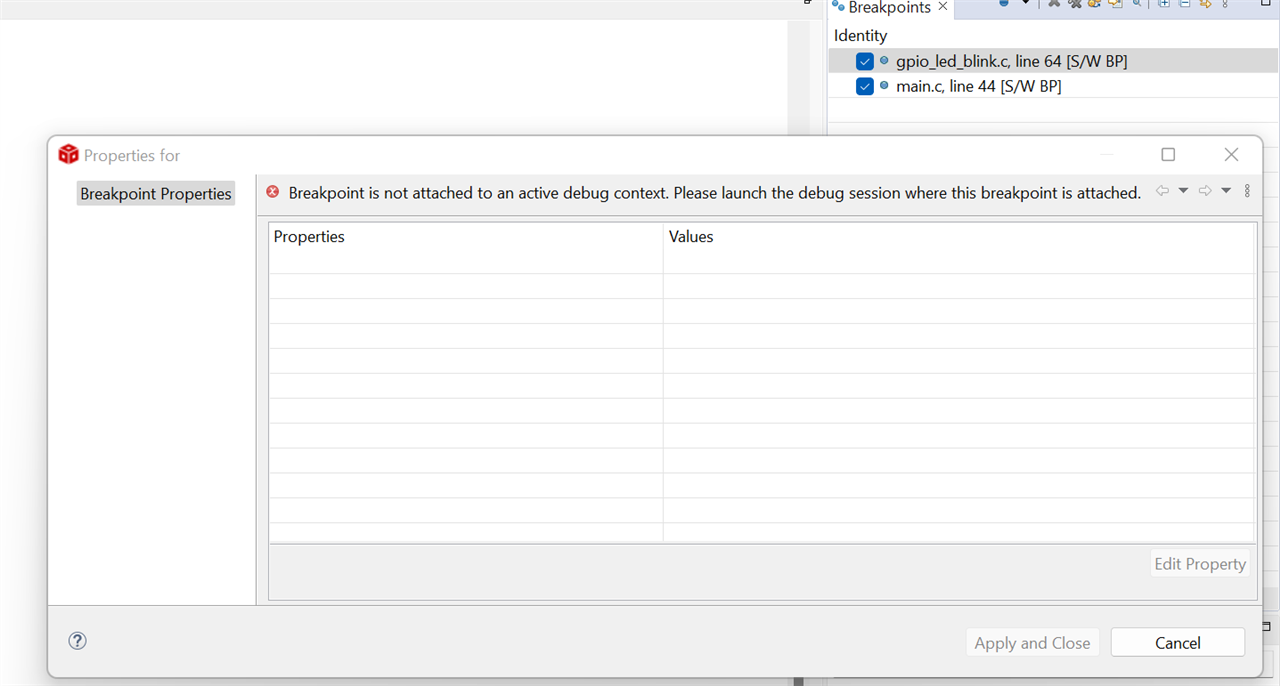Select Breakpoint Properties in the left pane
Image resolution: width=1280 pixels, height=686 pixels.
[156, 194]
